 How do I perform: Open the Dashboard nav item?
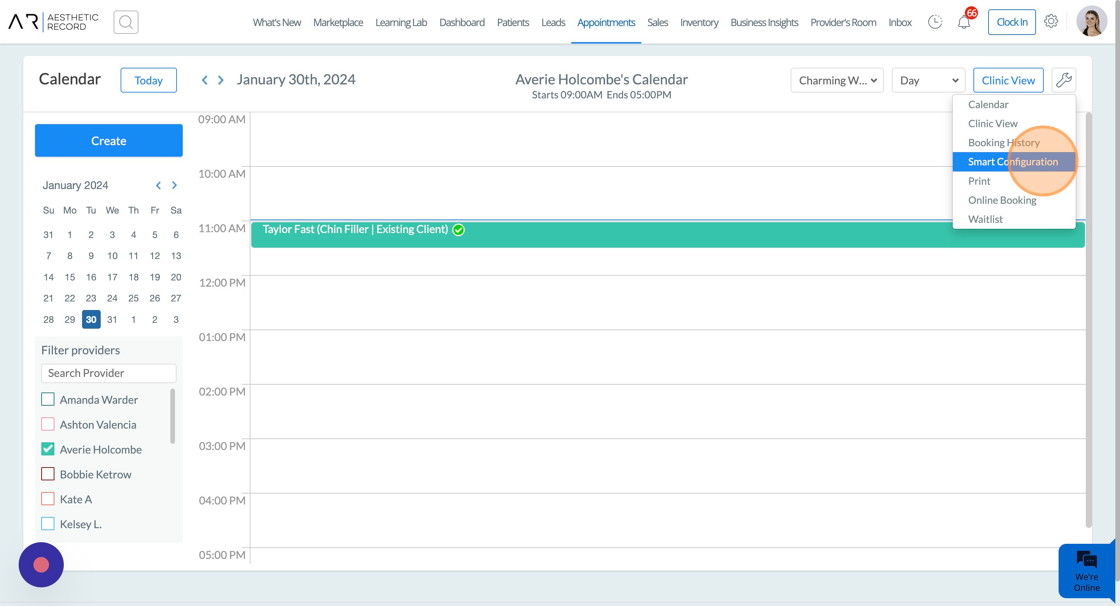pyautogui.click(x=461, y=22)
